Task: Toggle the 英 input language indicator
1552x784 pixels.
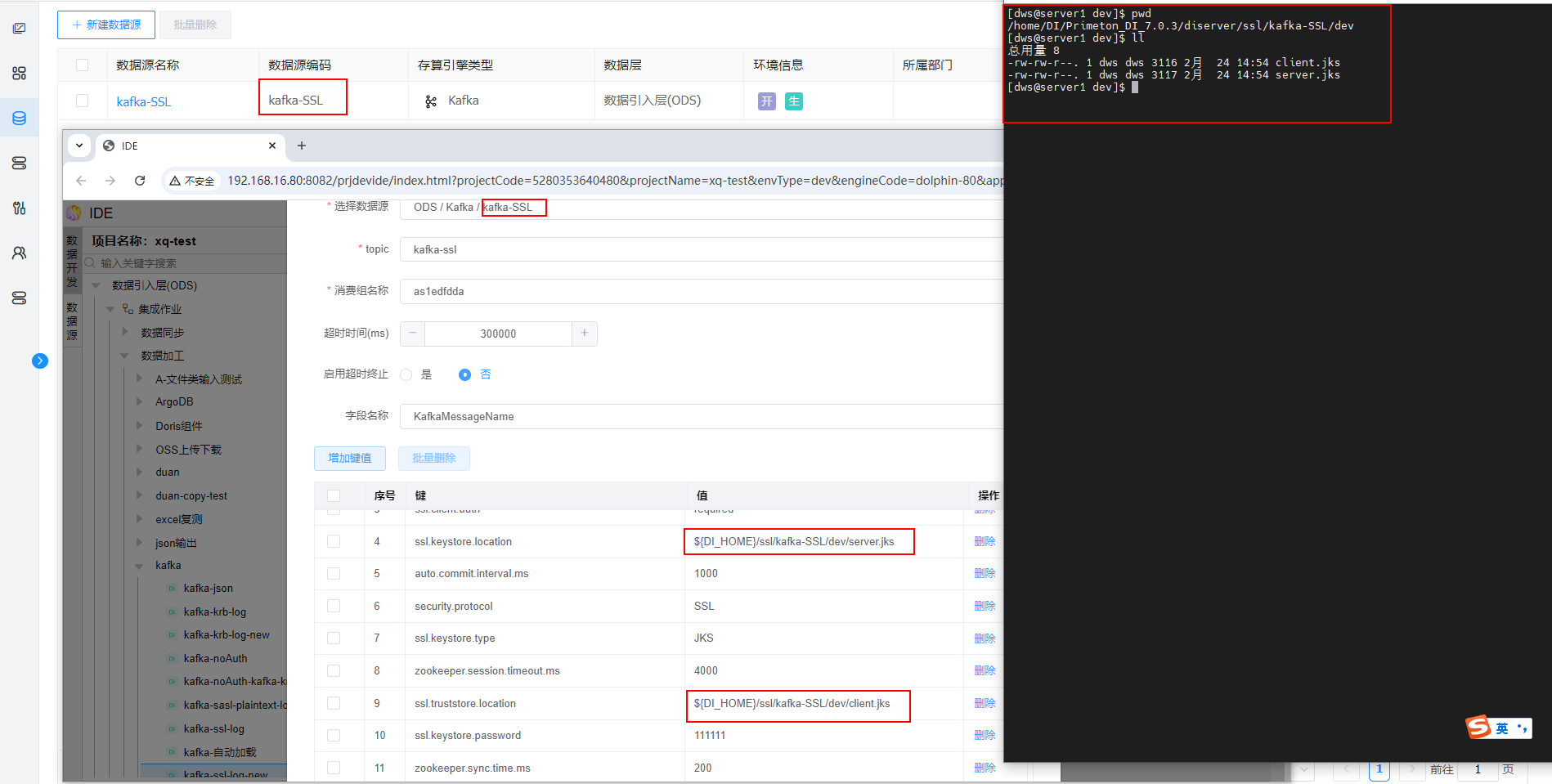Action: [1502, 728]
